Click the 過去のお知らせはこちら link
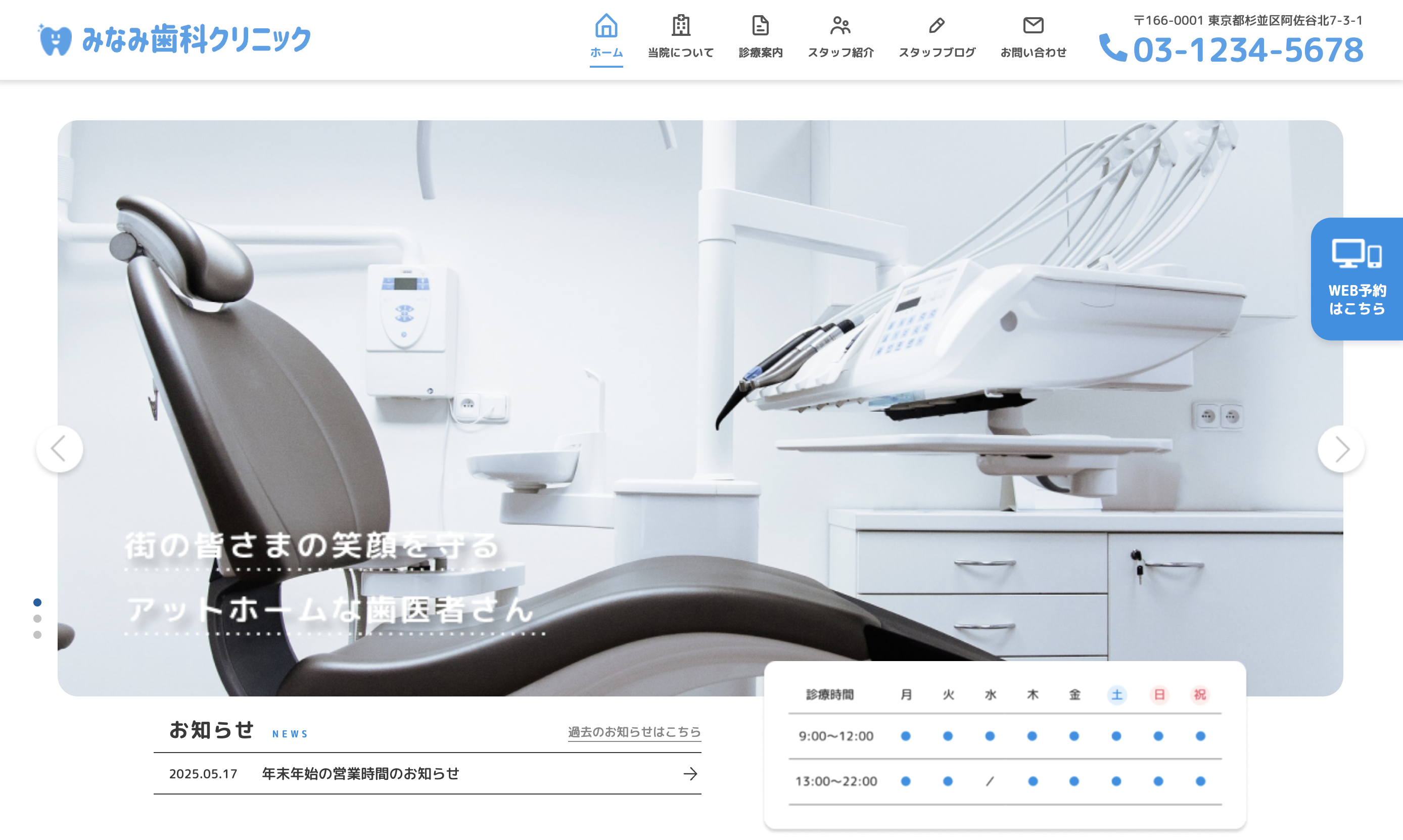 click(x=634, y=732)
